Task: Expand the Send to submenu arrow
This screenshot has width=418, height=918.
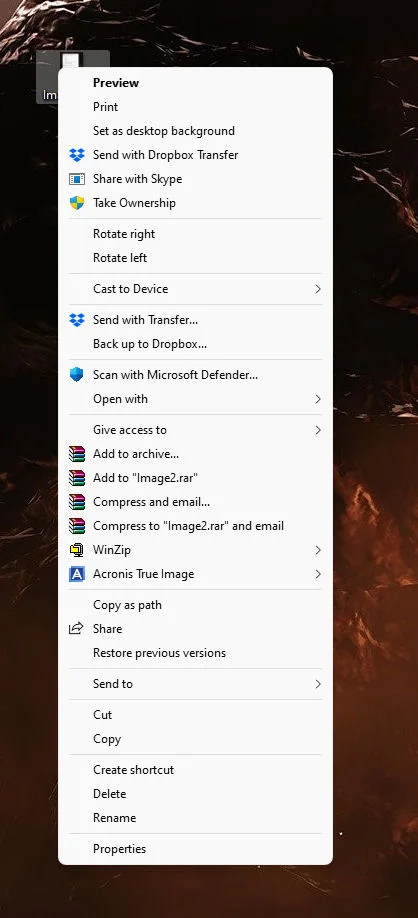Action: click(x=318, y=684)
